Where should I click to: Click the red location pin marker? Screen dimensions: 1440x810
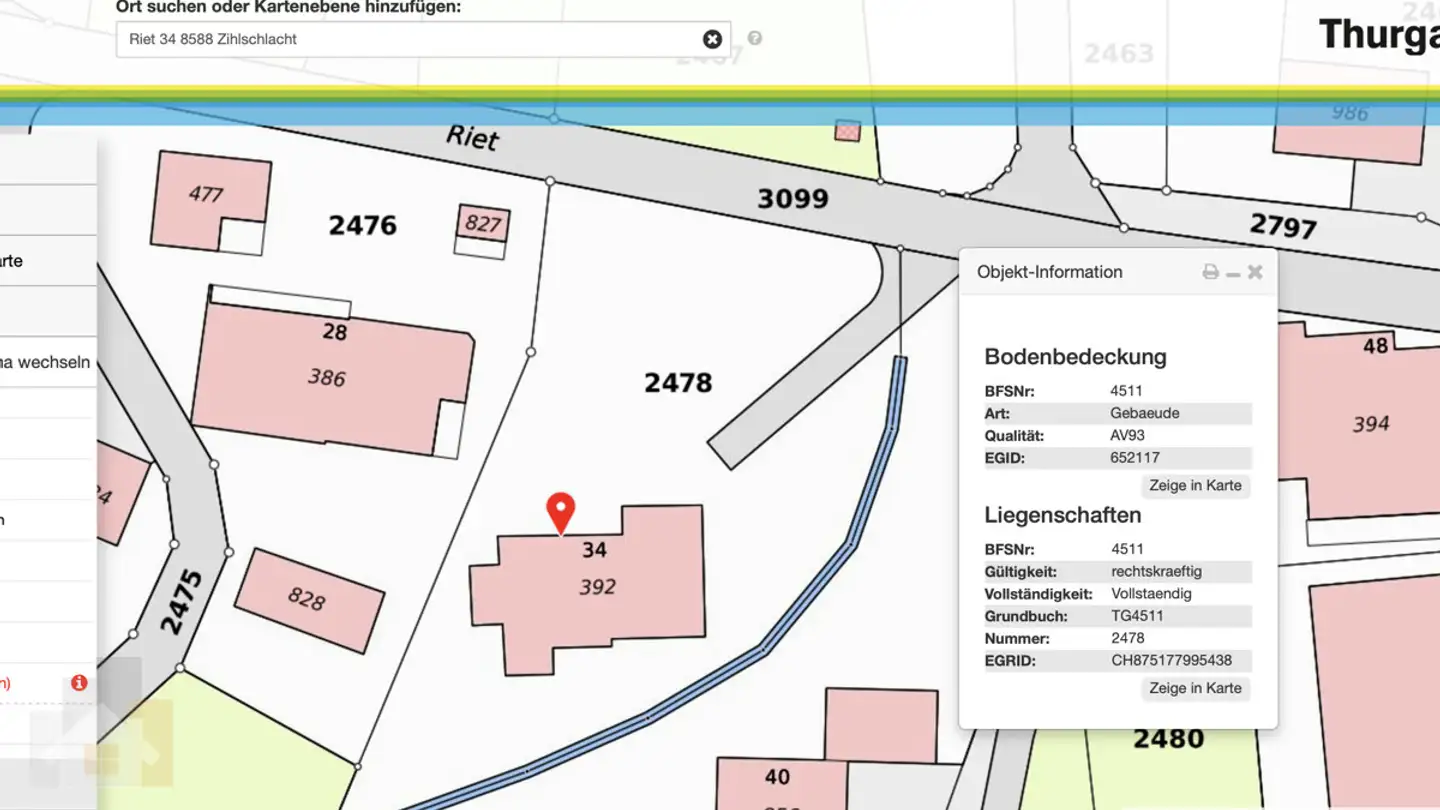tap(561, 513)
